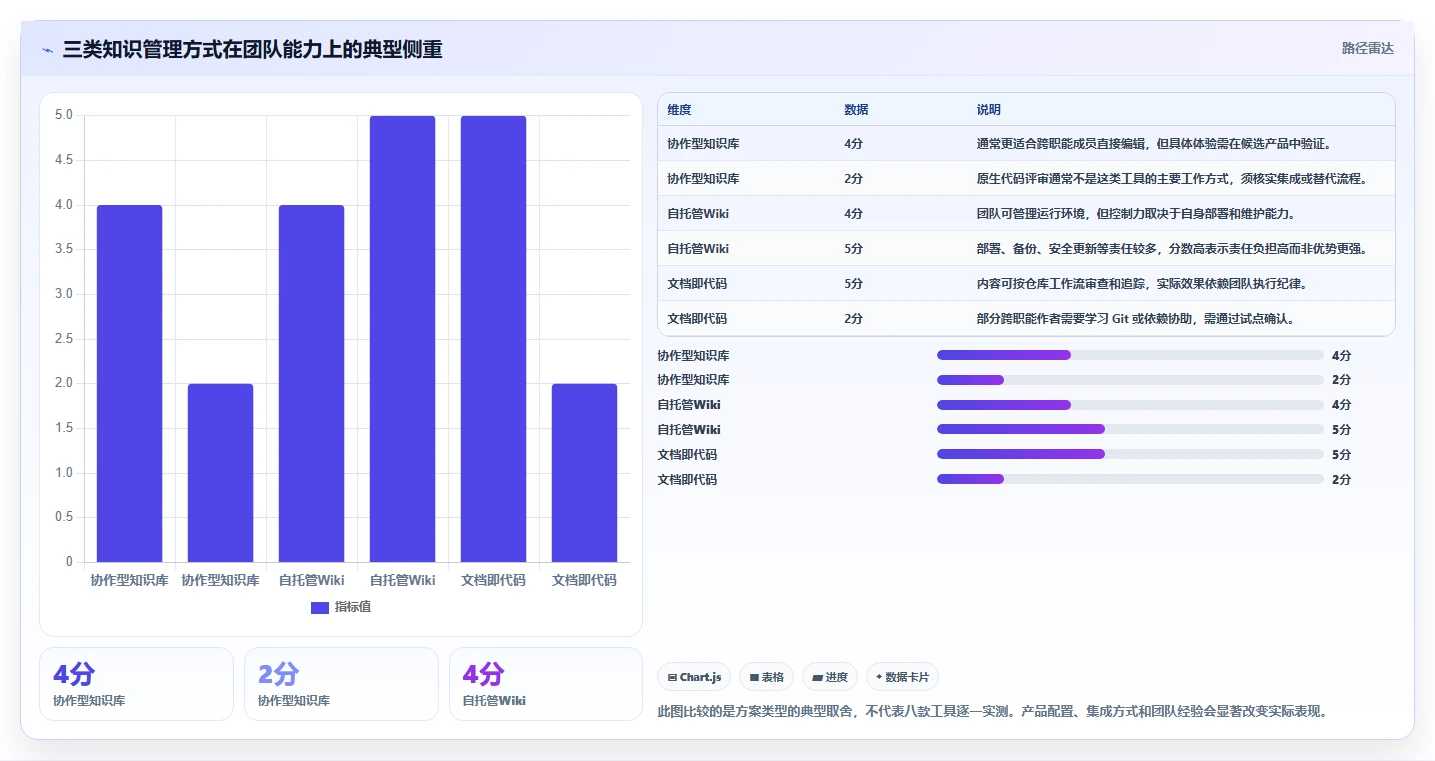Click the 协作型知识库 4分 progress bar
This screenshot has height=761, width=1435.
(1130, 355)
